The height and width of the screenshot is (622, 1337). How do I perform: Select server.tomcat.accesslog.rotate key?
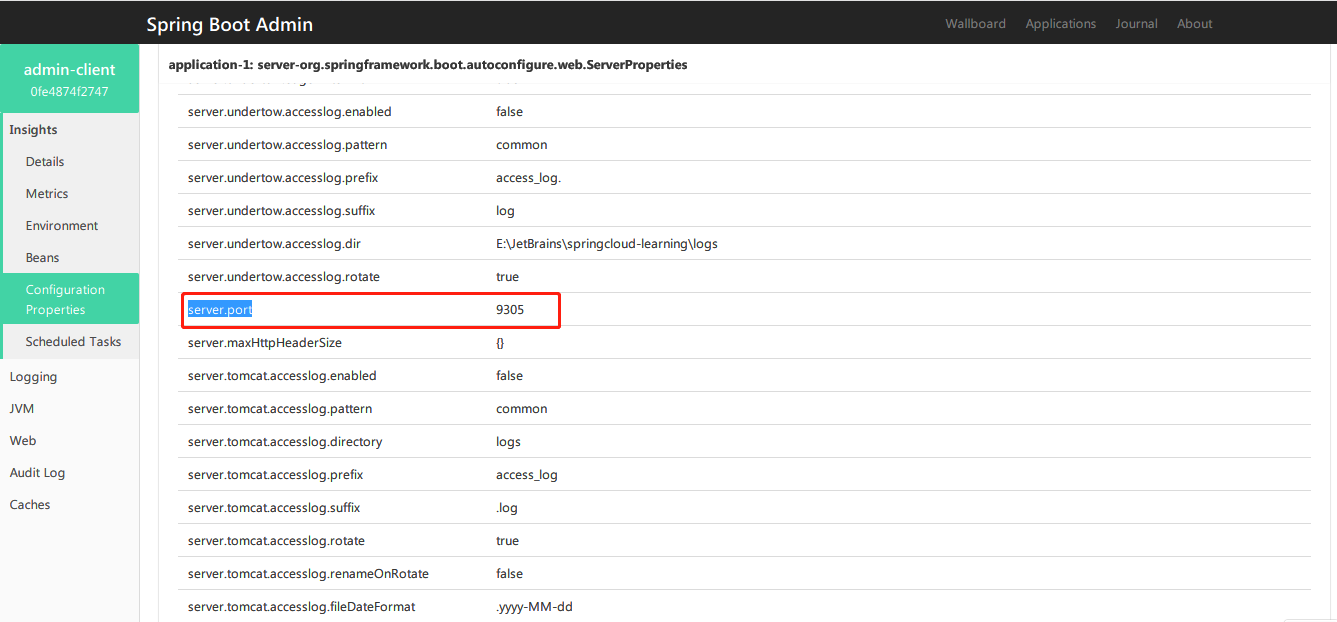(x=276, y=541)
